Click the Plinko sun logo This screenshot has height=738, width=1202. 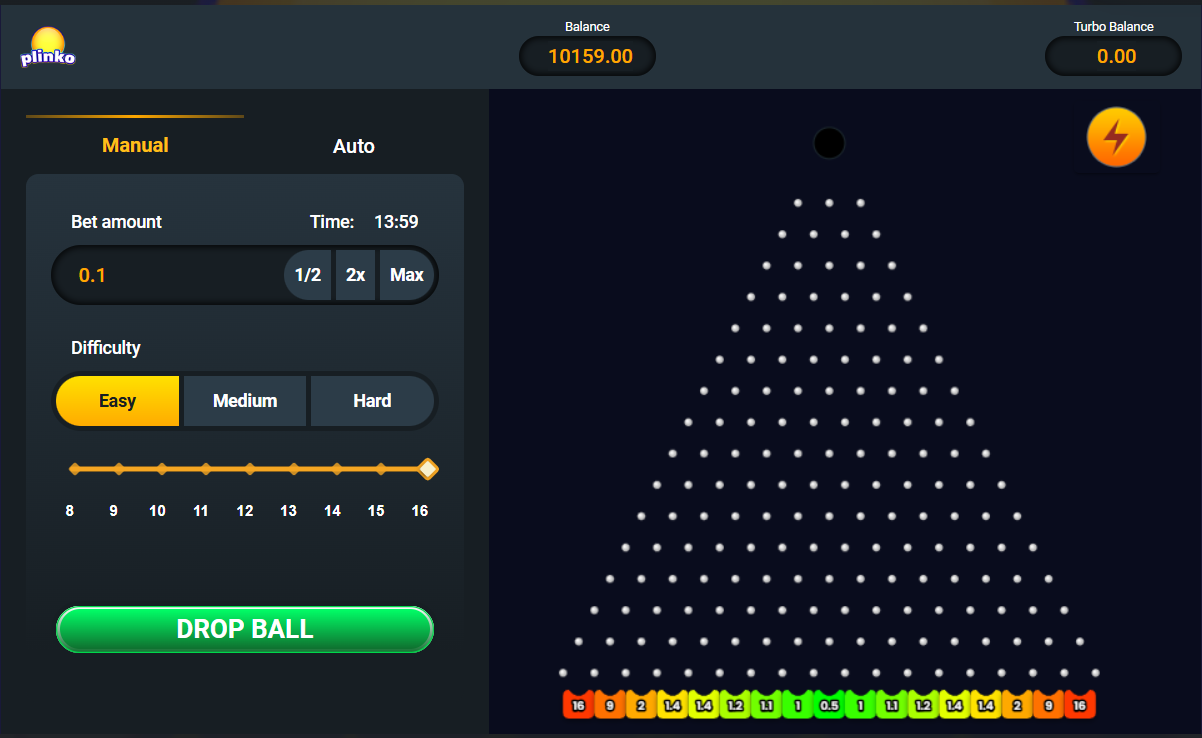48,48
